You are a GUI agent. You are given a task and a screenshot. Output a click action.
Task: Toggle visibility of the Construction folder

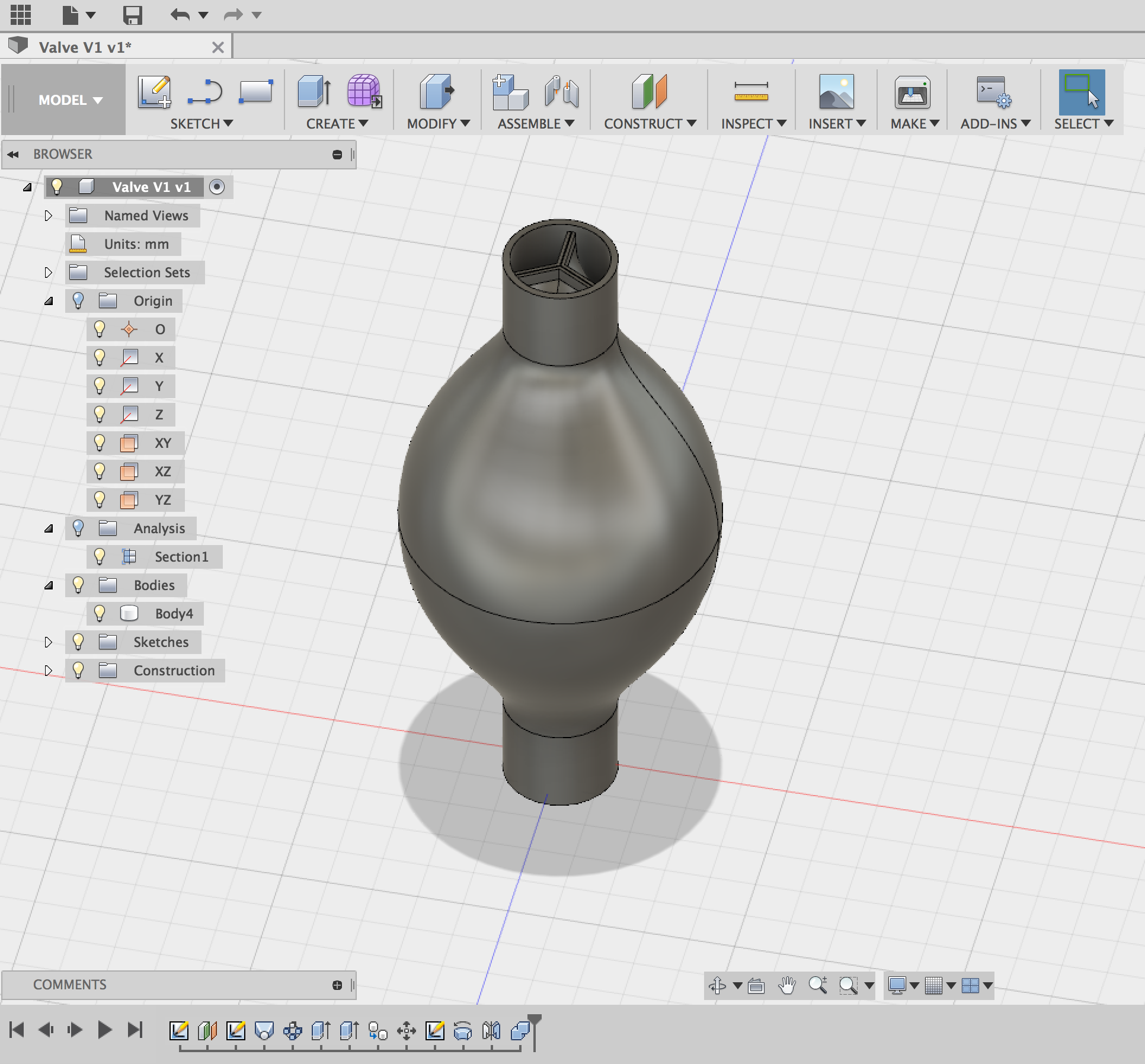tap(78, 670)
